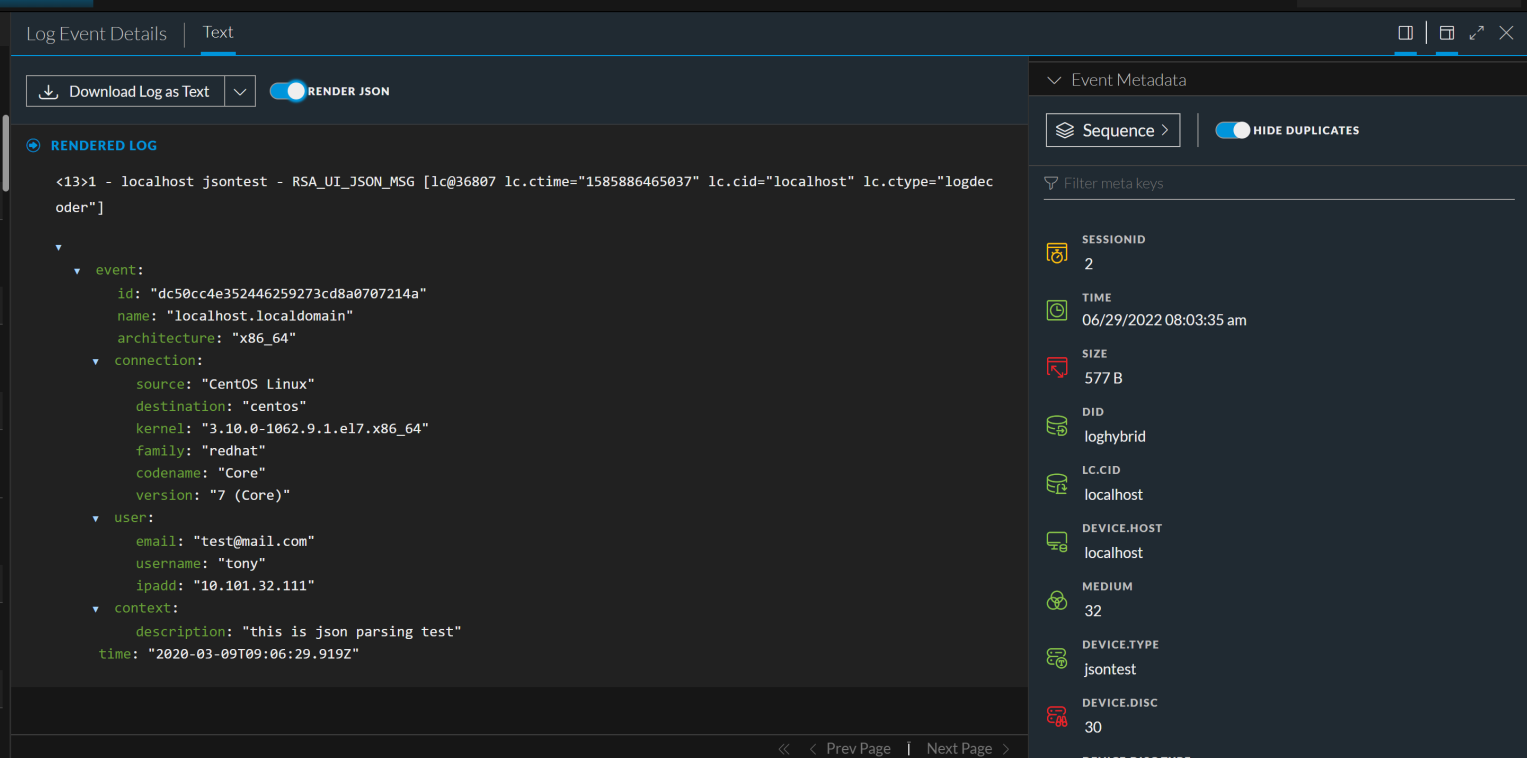The image size is (1527, 758).
Task: Toggle the RENDER JSON switch off
Action: pyautogui.click(x=287, y=90)
